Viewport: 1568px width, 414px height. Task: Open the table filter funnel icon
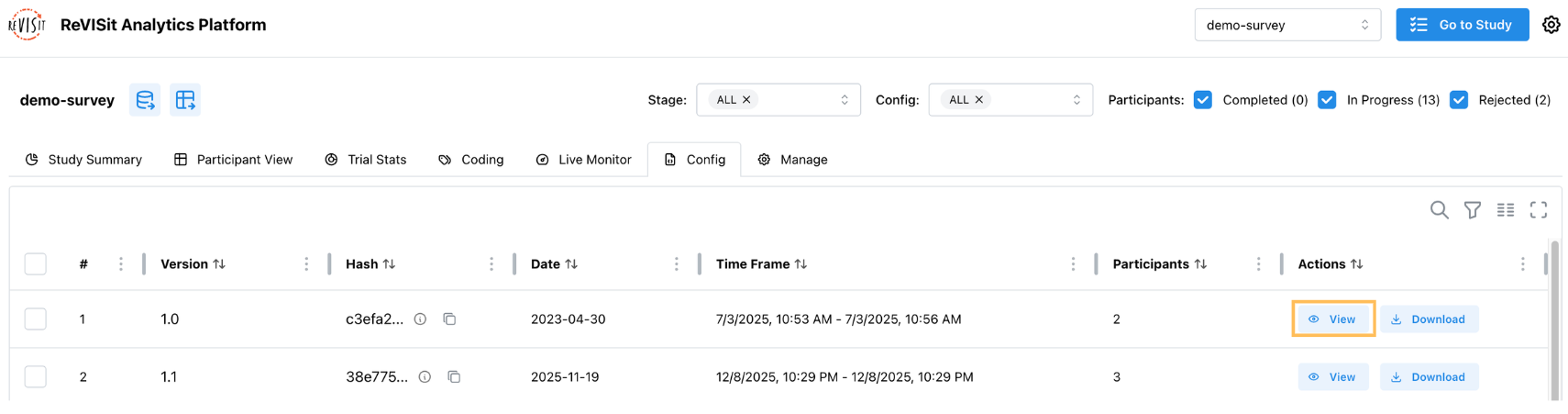click(x=1473, y=210)
